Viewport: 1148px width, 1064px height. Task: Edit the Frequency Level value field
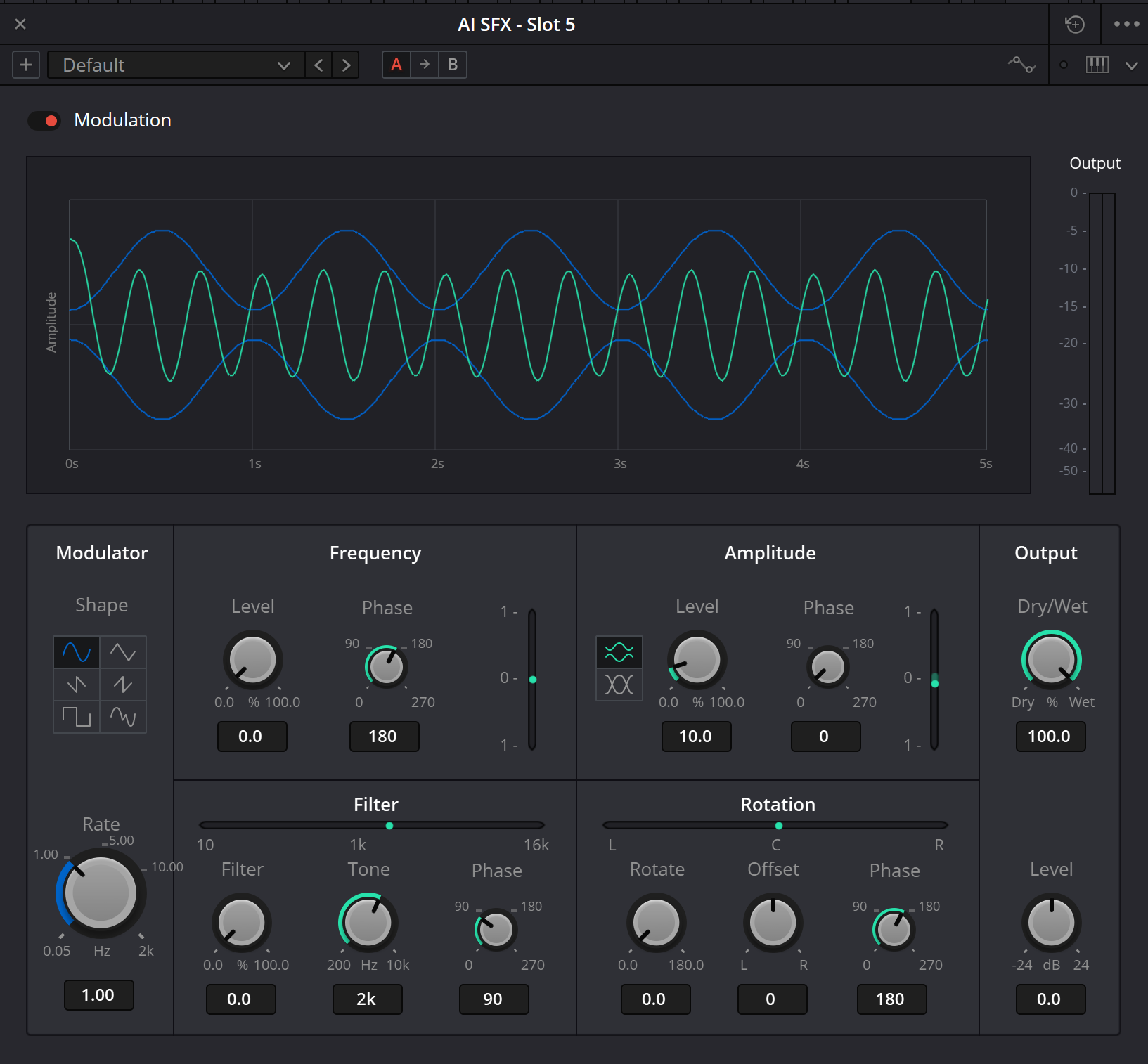pyautogui.click(x=252, y=737)
